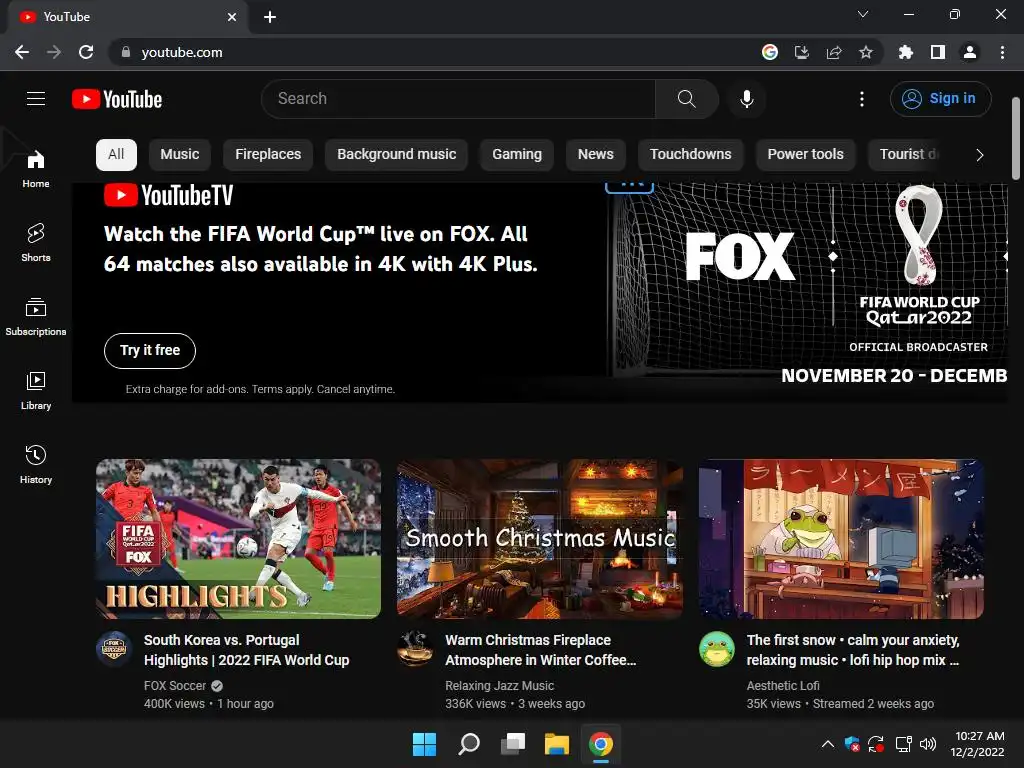The image size is (1024, 768).
Task: Show more category chips with right arrow
Action: (980, 155)
